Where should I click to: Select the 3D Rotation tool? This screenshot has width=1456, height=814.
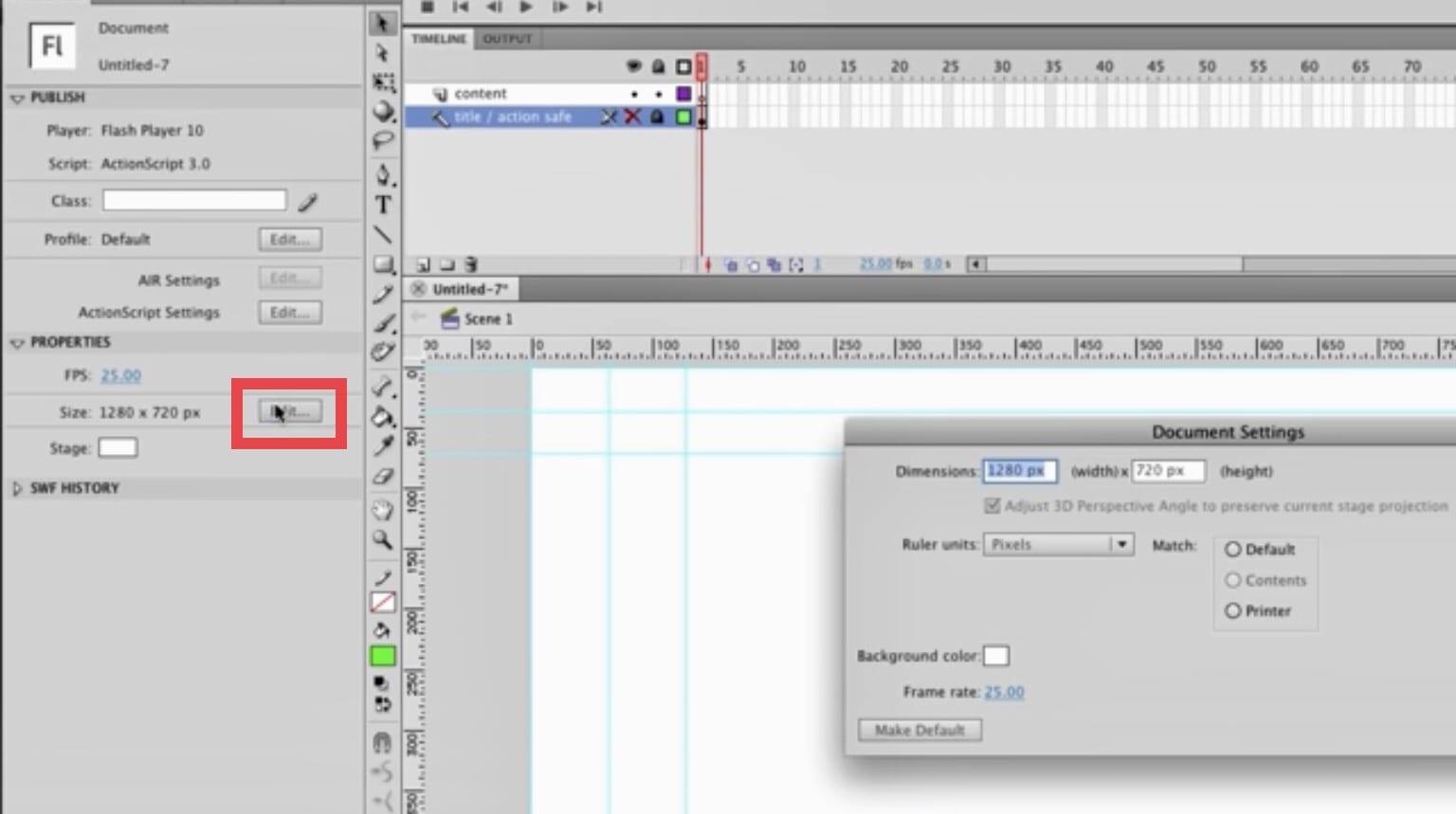coord(383,111)
